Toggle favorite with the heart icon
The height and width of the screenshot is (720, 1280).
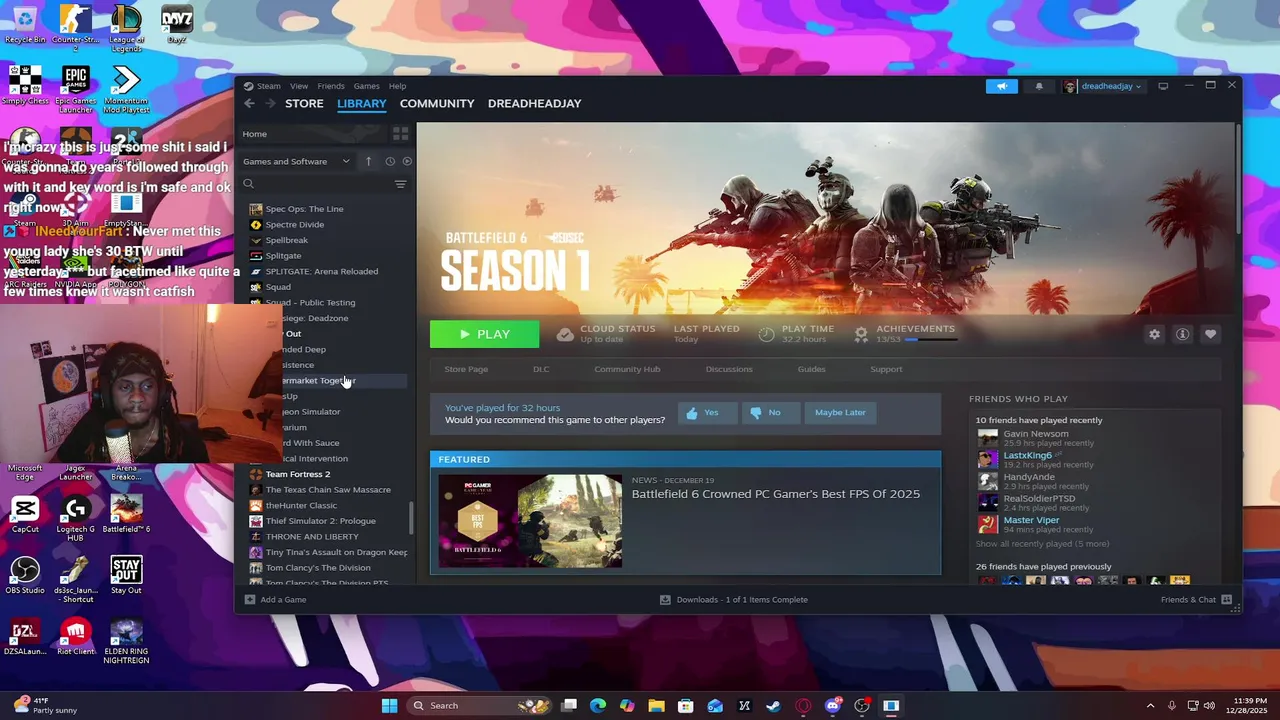point(1210,334)
